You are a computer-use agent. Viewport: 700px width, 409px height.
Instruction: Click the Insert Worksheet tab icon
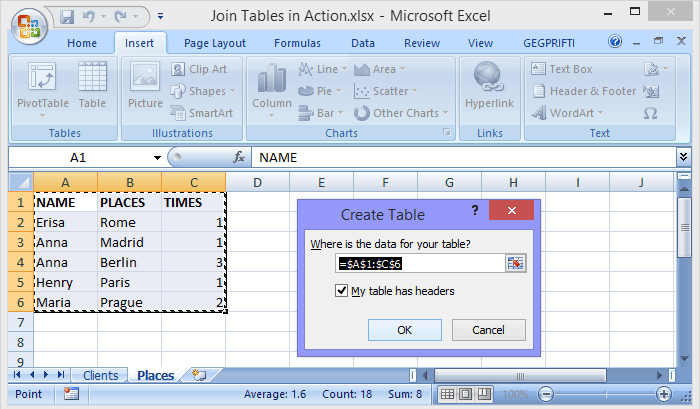click(199, 375)
